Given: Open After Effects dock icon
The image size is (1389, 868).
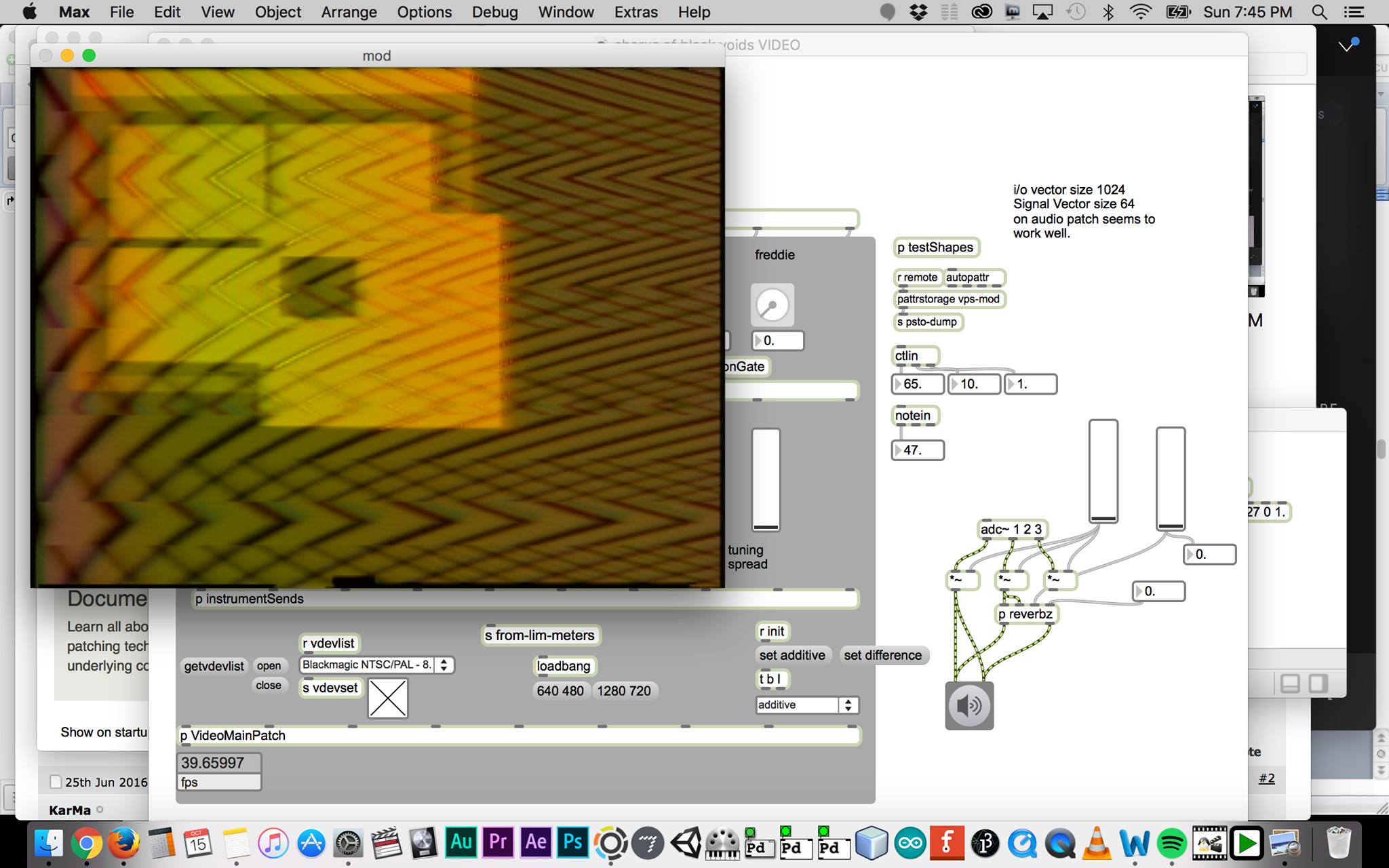Looking at the screenshot, I should coord(535,843).
